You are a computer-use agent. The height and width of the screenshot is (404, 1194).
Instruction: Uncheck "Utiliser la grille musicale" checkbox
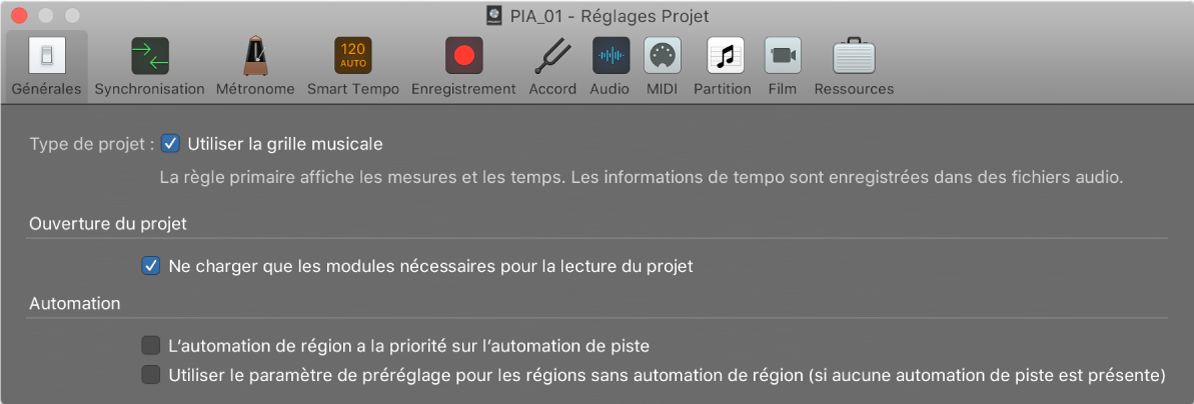[x=171, y=144]
